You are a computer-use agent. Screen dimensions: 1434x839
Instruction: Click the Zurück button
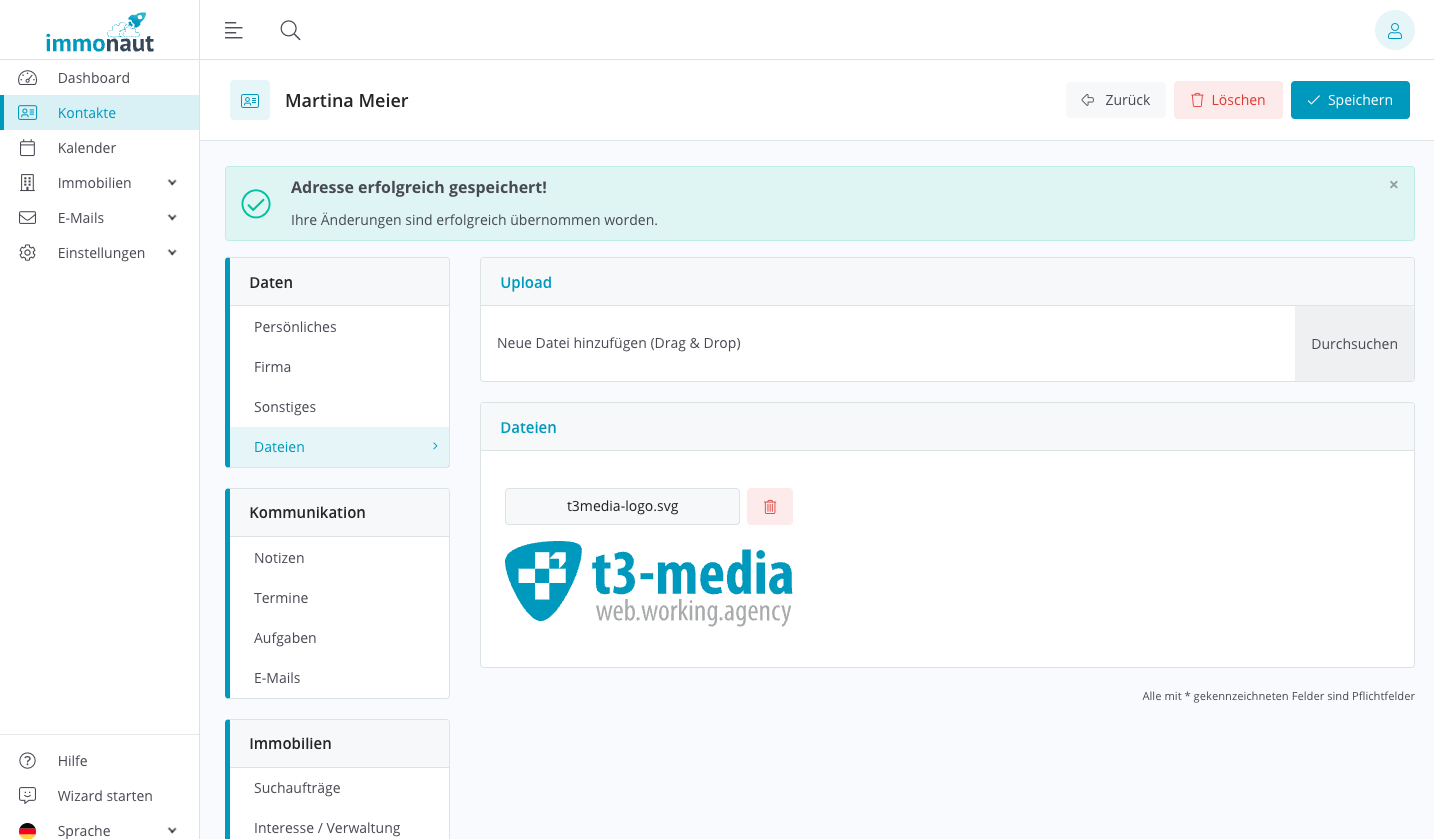click(1115, 100)
